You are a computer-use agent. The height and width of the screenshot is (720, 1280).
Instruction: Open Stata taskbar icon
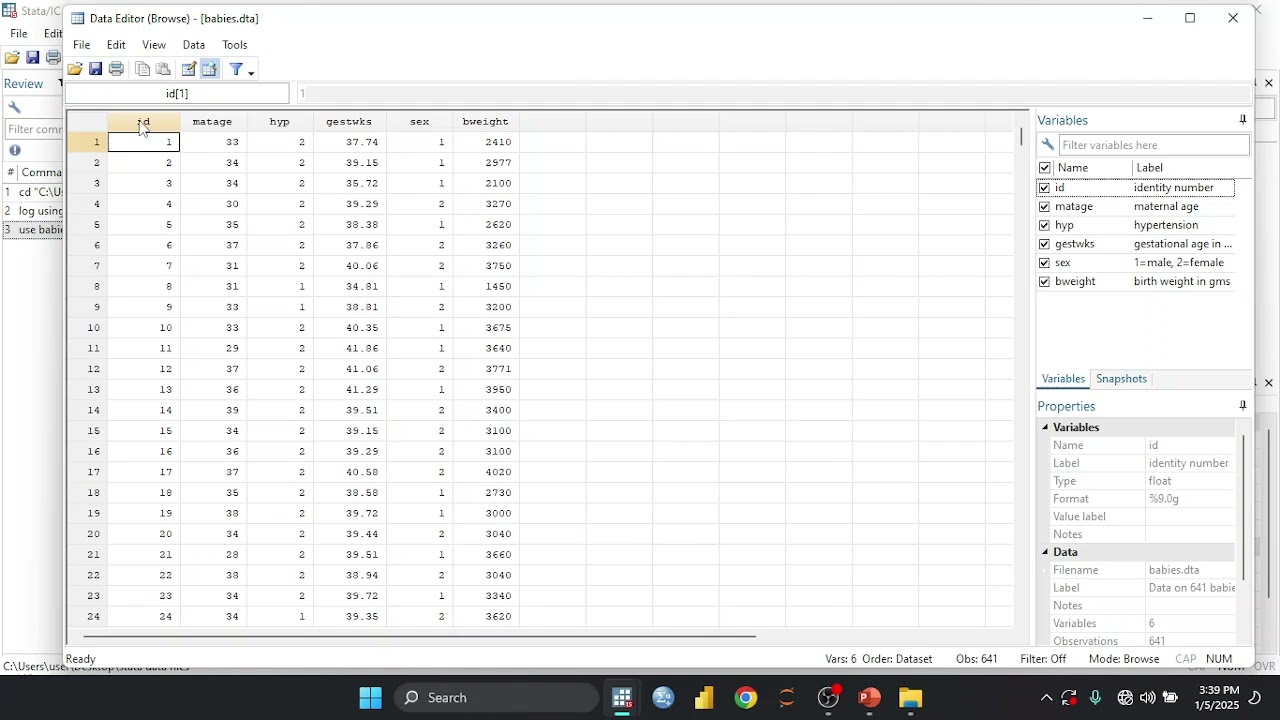[623, 698]
